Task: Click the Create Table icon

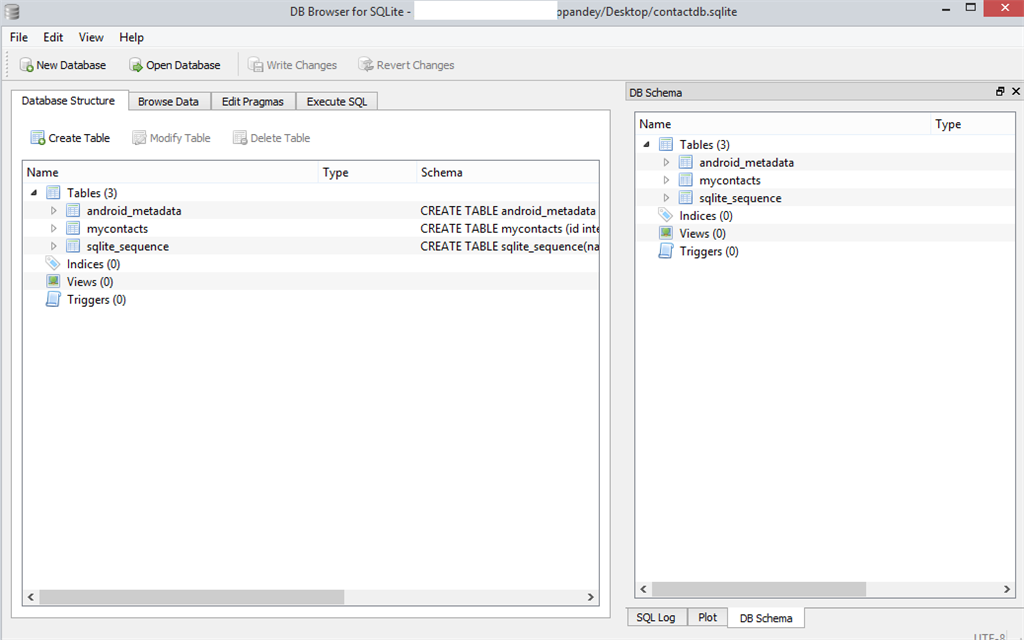Action: (x=38, y=138)
